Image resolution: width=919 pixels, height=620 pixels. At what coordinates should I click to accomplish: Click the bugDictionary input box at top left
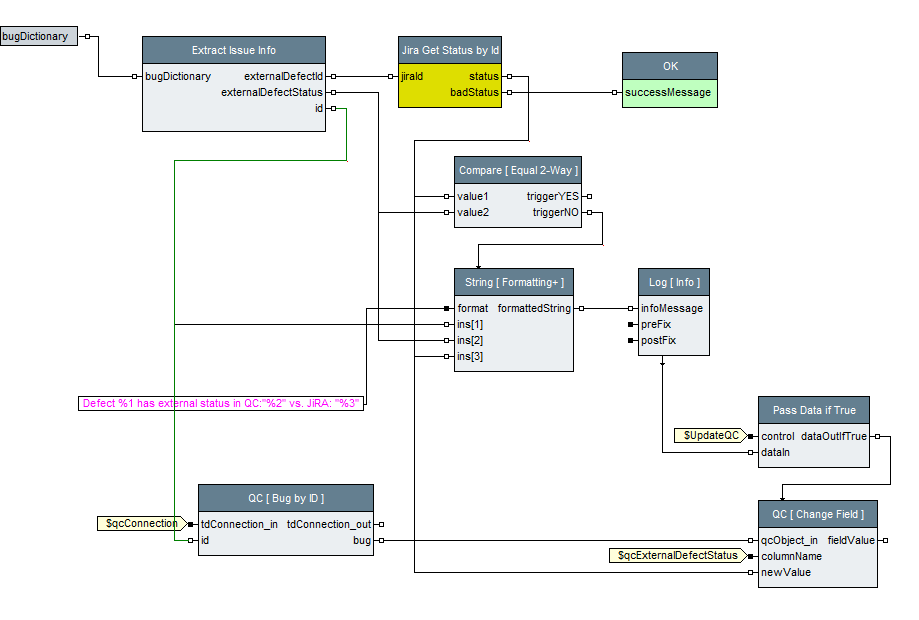[37, 36]
